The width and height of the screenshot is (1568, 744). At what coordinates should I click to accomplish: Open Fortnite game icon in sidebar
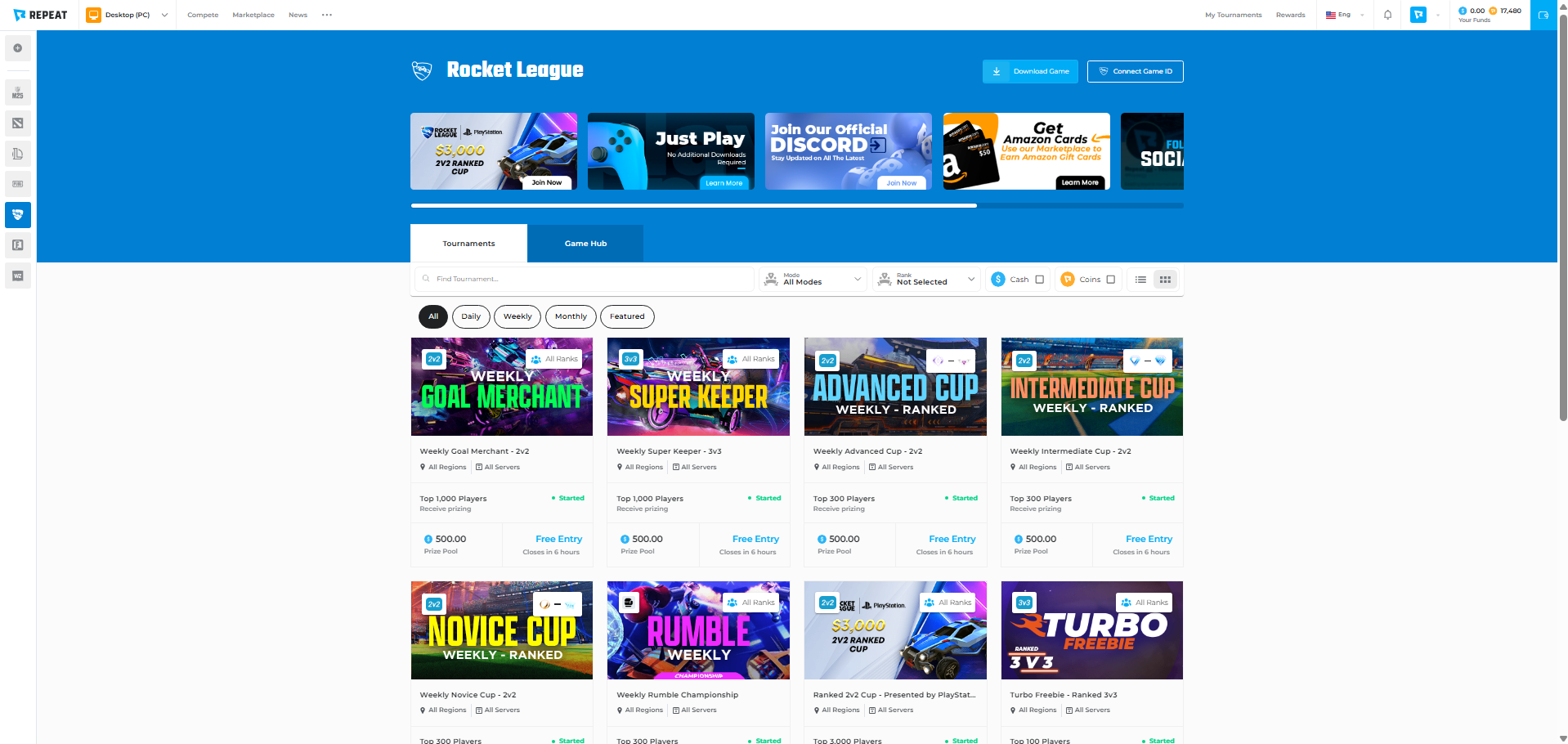click(x=18, y=245)
